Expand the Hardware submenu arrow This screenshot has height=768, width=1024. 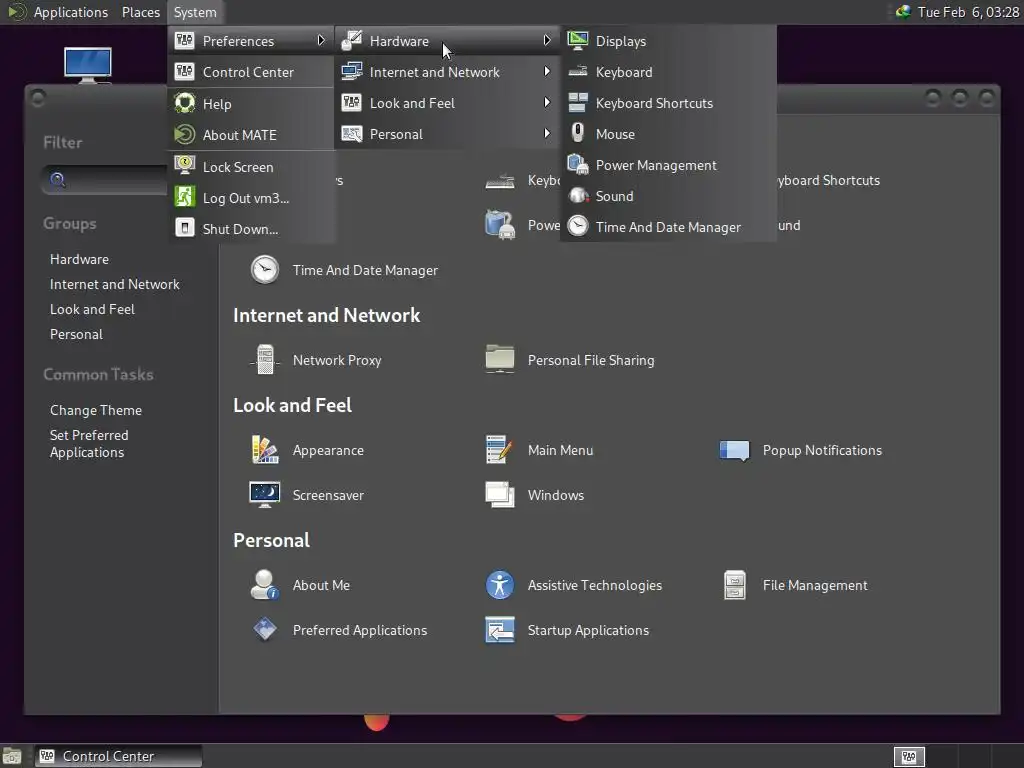coord(547,40)
